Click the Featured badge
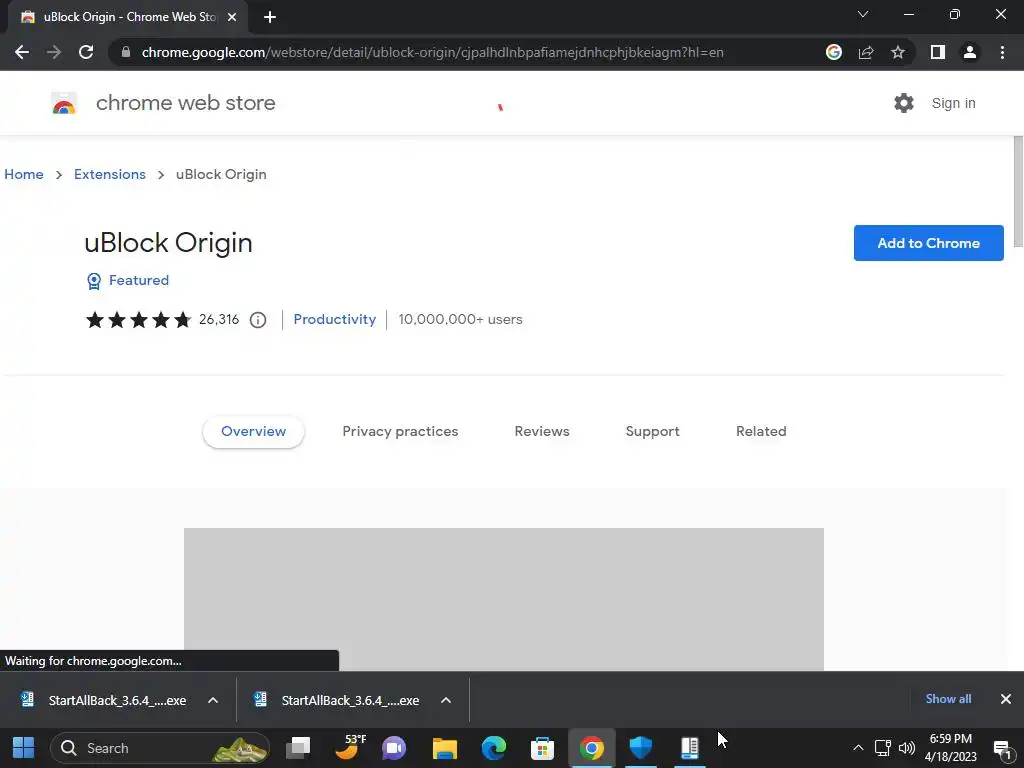This screenshot has height=768, width=1024. click(128, 280)
